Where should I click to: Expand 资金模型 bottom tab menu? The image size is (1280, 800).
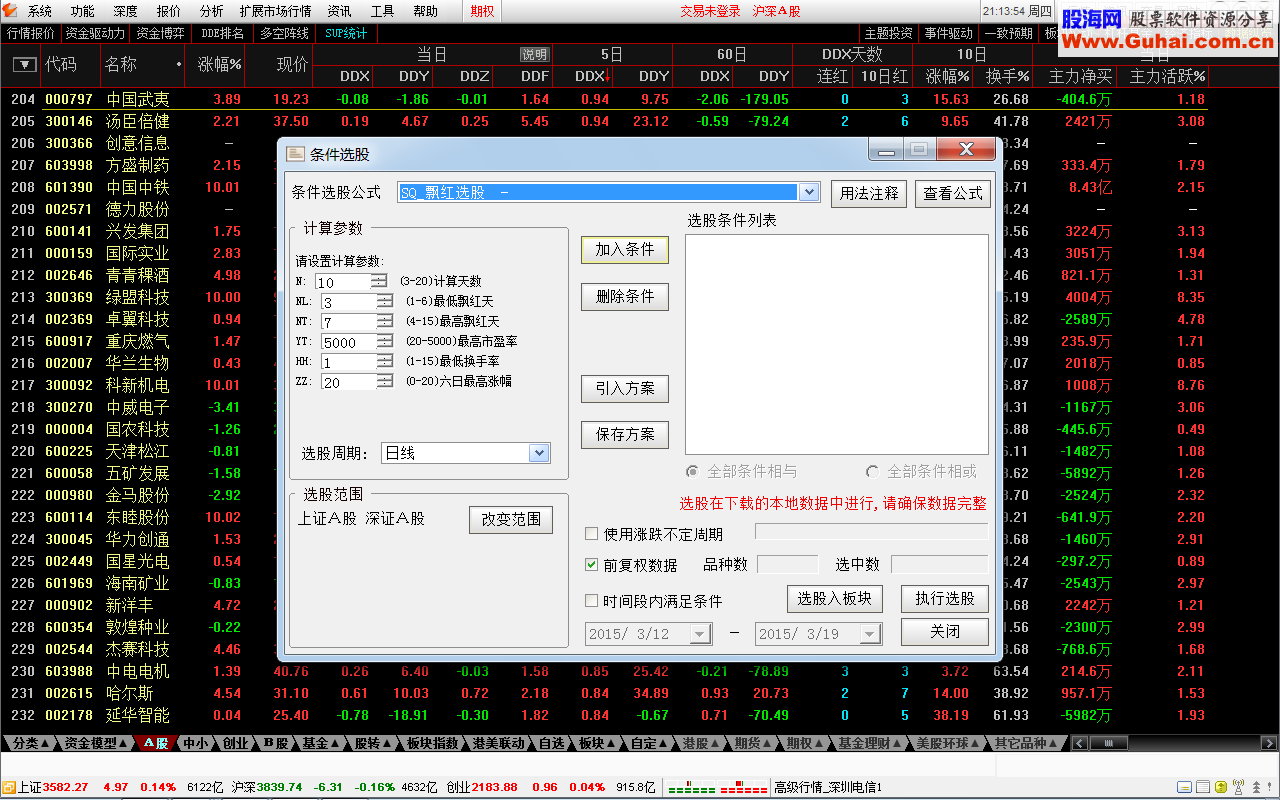(96, 744)
